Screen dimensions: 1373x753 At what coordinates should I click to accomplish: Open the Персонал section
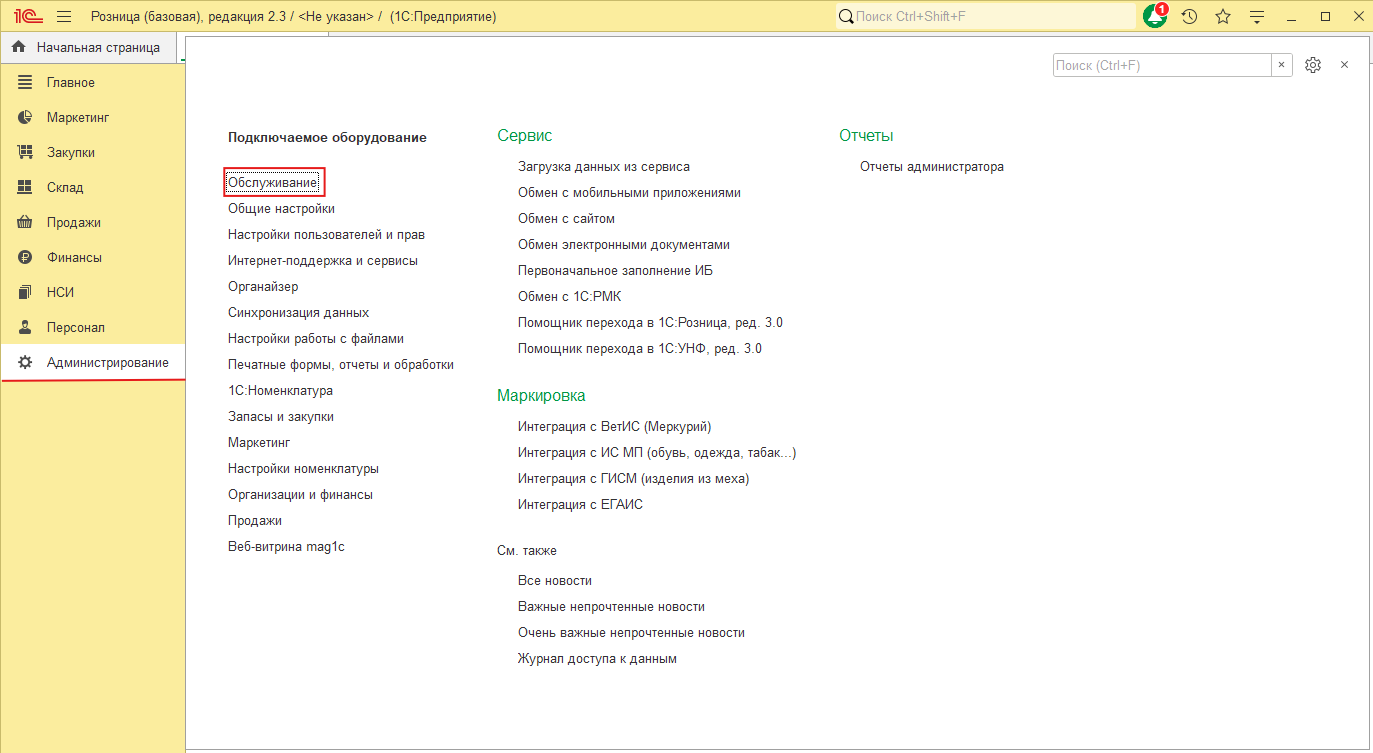93,327
